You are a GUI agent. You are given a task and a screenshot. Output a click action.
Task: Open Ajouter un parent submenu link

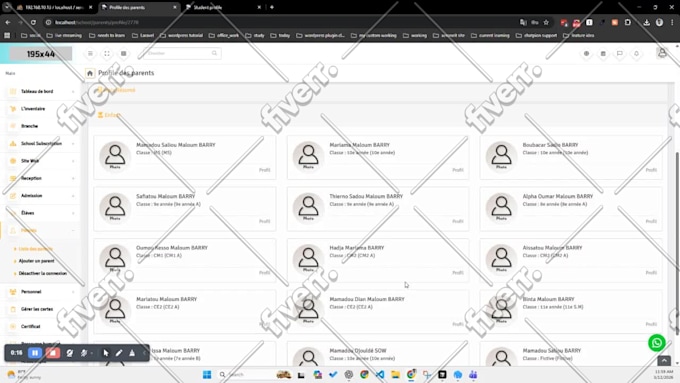pos(36,261)
